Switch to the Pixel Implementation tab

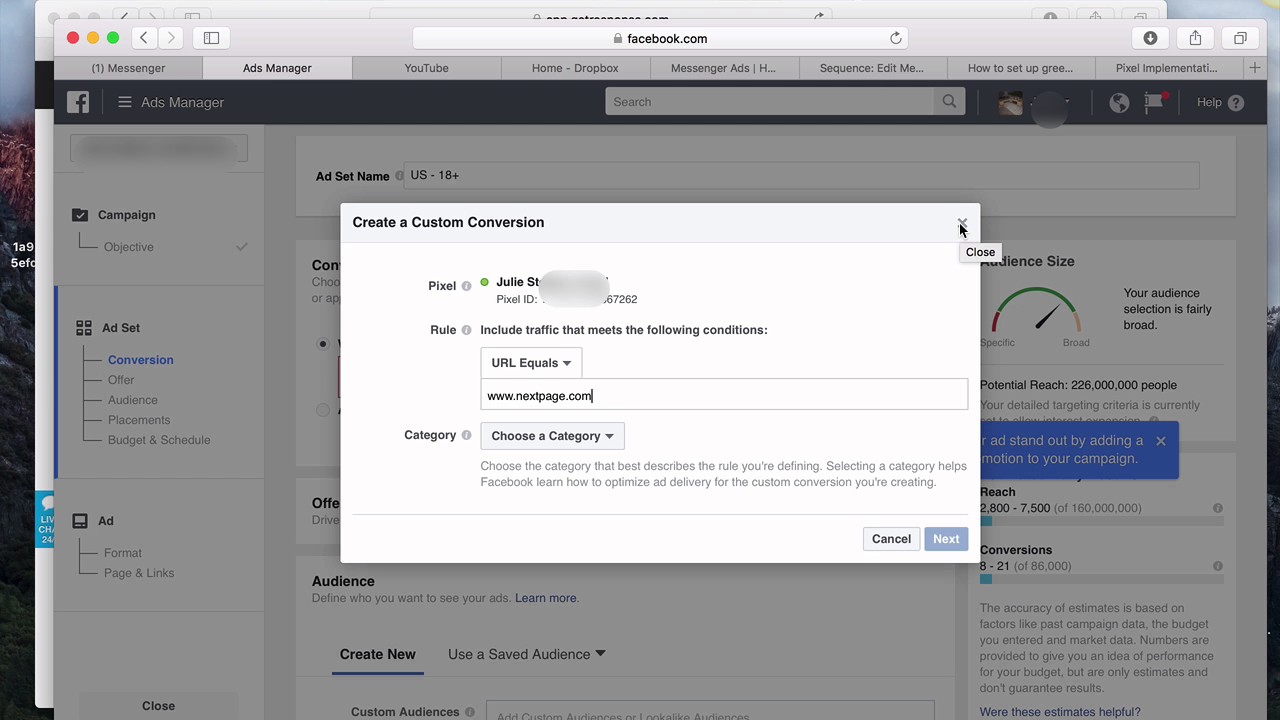point(1166,68)
